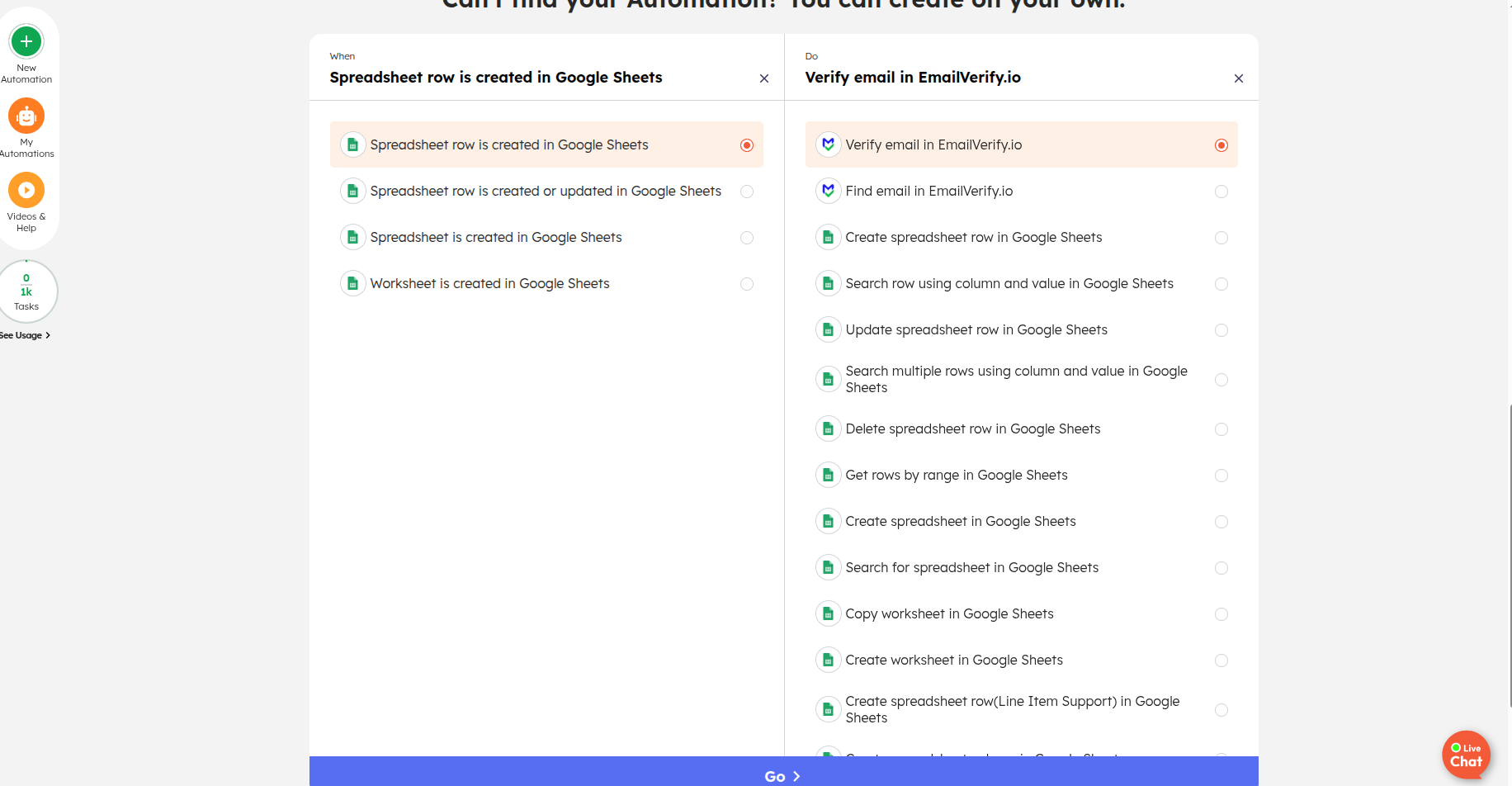Click Sheets icon for 'Update spreadsheet row'
The width and height of the screenshot is (1512, 786).
tap(829, 330)
